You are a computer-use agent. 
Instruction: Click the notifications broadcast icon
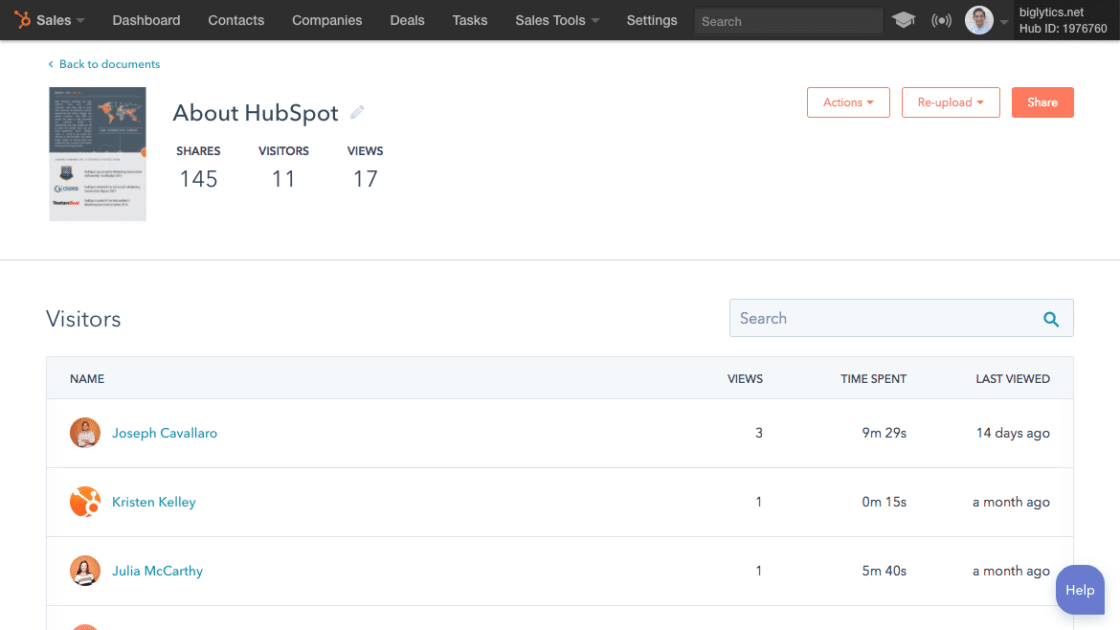tap(941, 19)
